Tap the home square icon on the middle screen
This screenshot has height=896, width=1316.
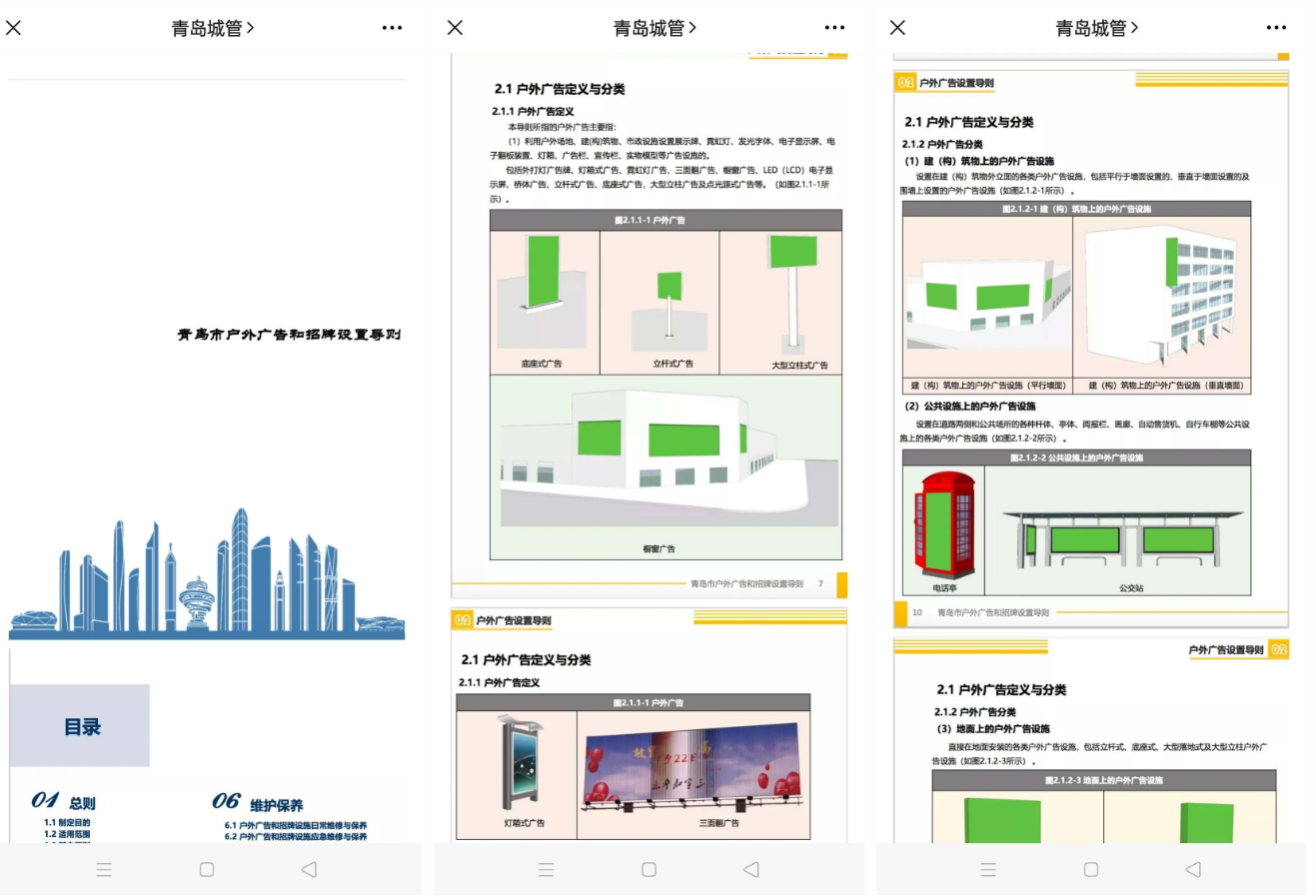[649, 869]
